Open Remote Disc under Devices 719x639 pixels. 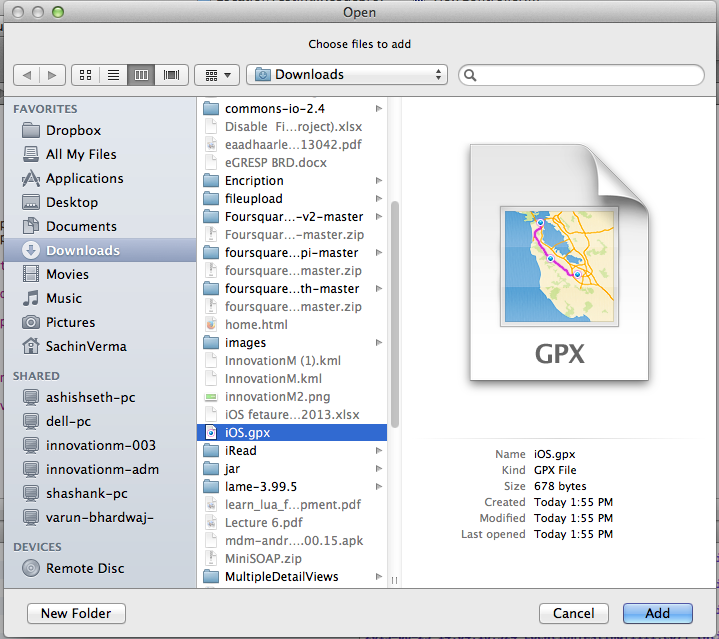click(85, 568)
